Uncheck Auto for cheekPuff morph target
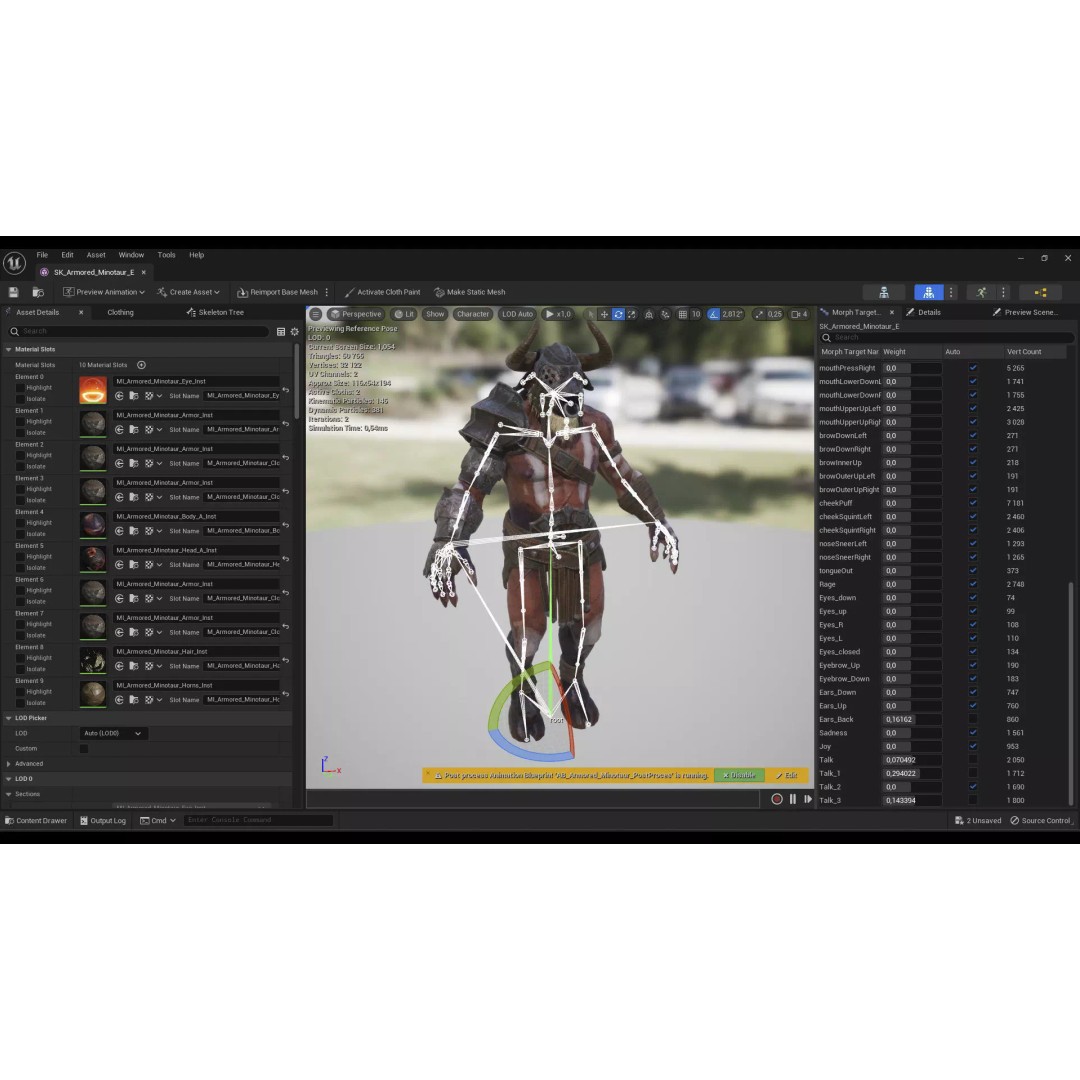The width and height of the screenshot is (1080, 1080). click(973, 503)
